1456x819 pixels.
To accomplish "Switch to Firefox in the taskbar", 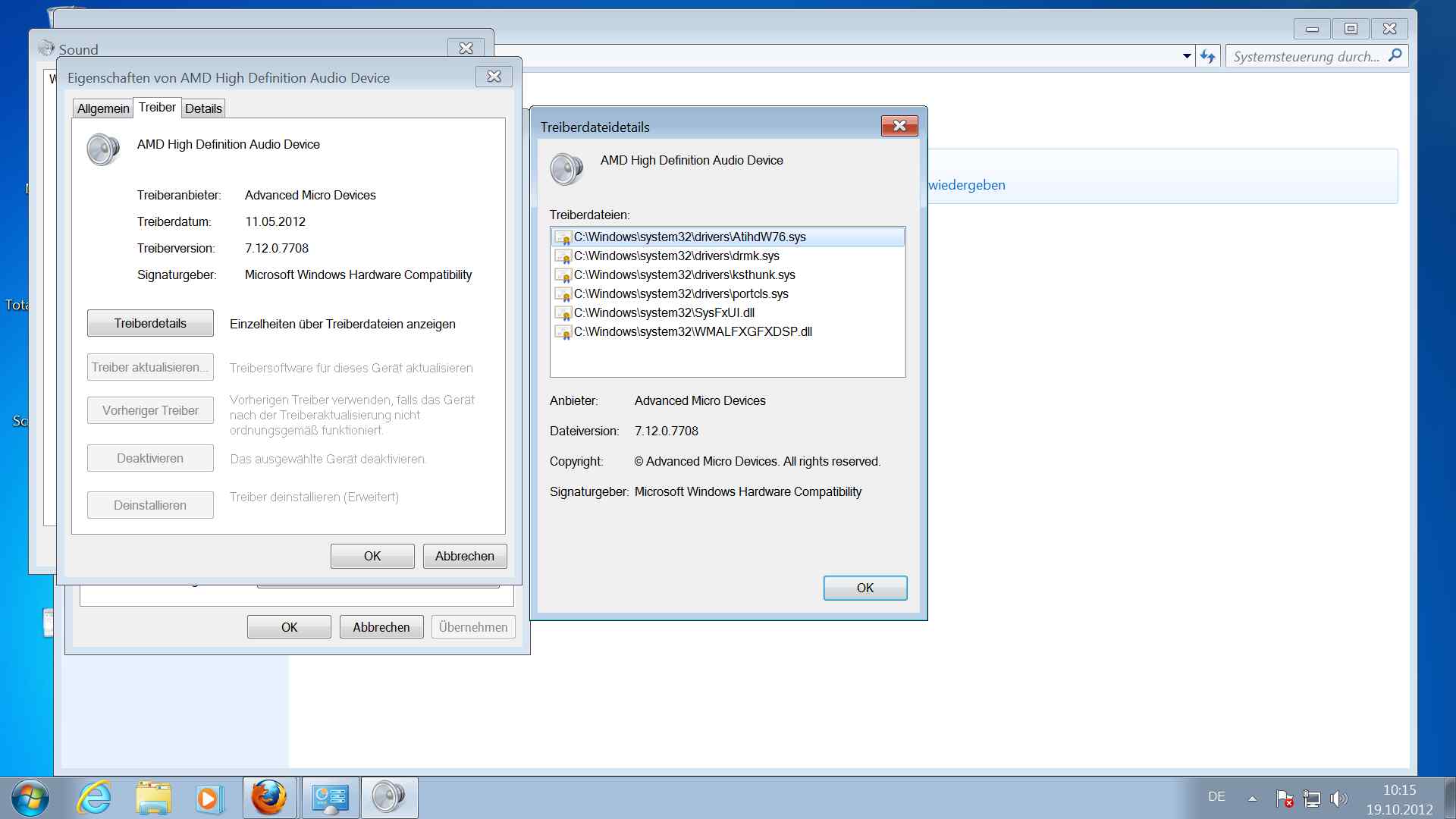I will click(x=269, y=798).
